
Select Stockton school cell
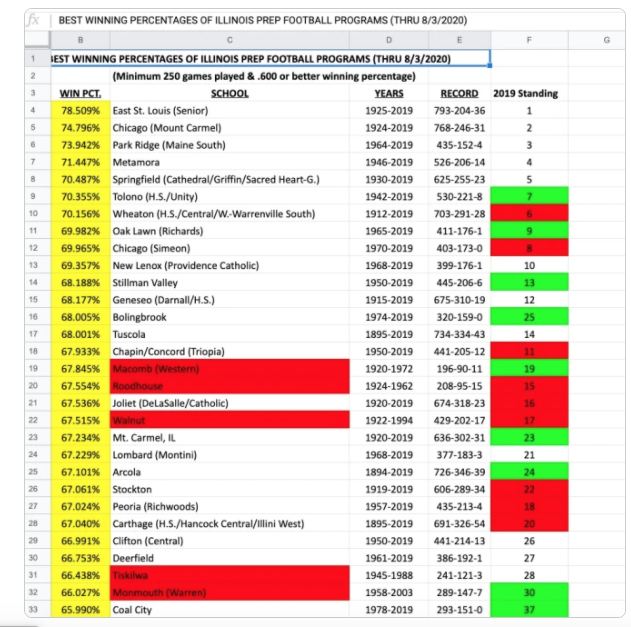point(229,489)
